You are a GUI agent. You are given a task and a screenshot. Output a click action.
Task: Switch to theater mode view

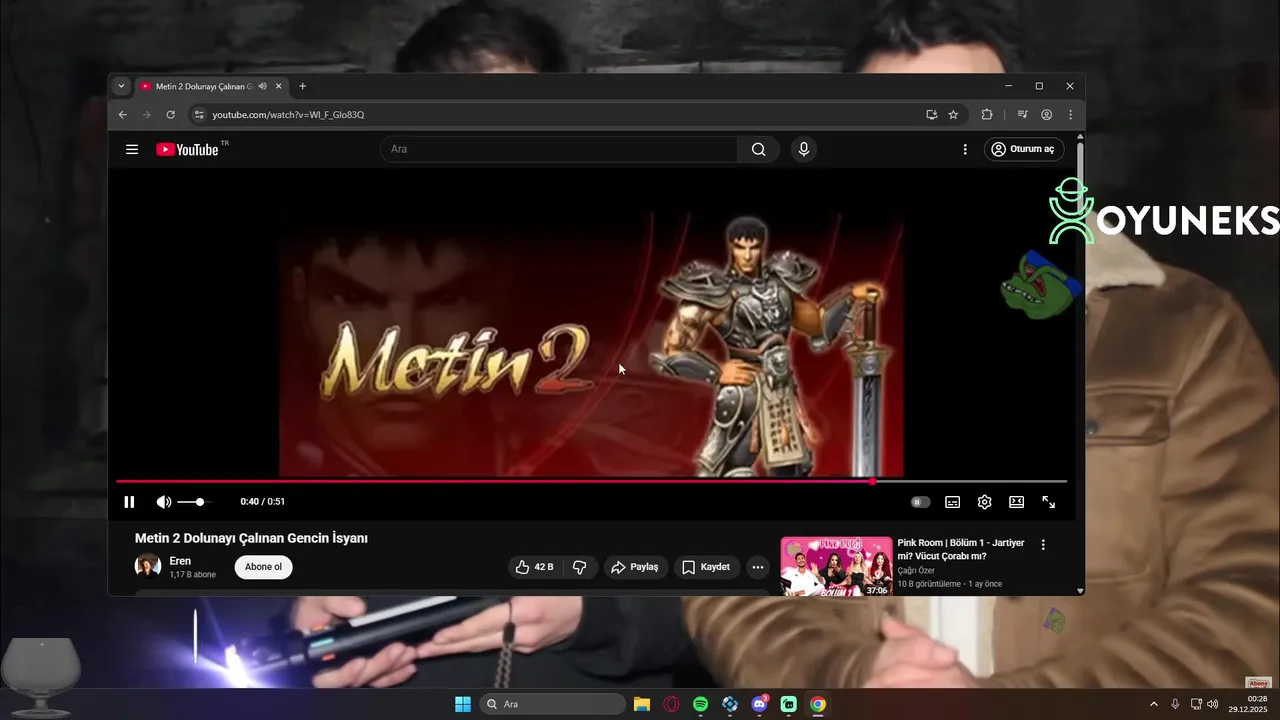[1016, 502]
